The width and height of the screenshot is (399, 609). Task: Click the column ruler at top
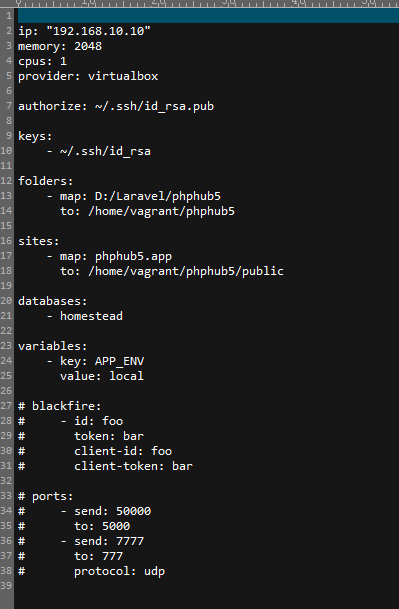click(x=207, y=3)
